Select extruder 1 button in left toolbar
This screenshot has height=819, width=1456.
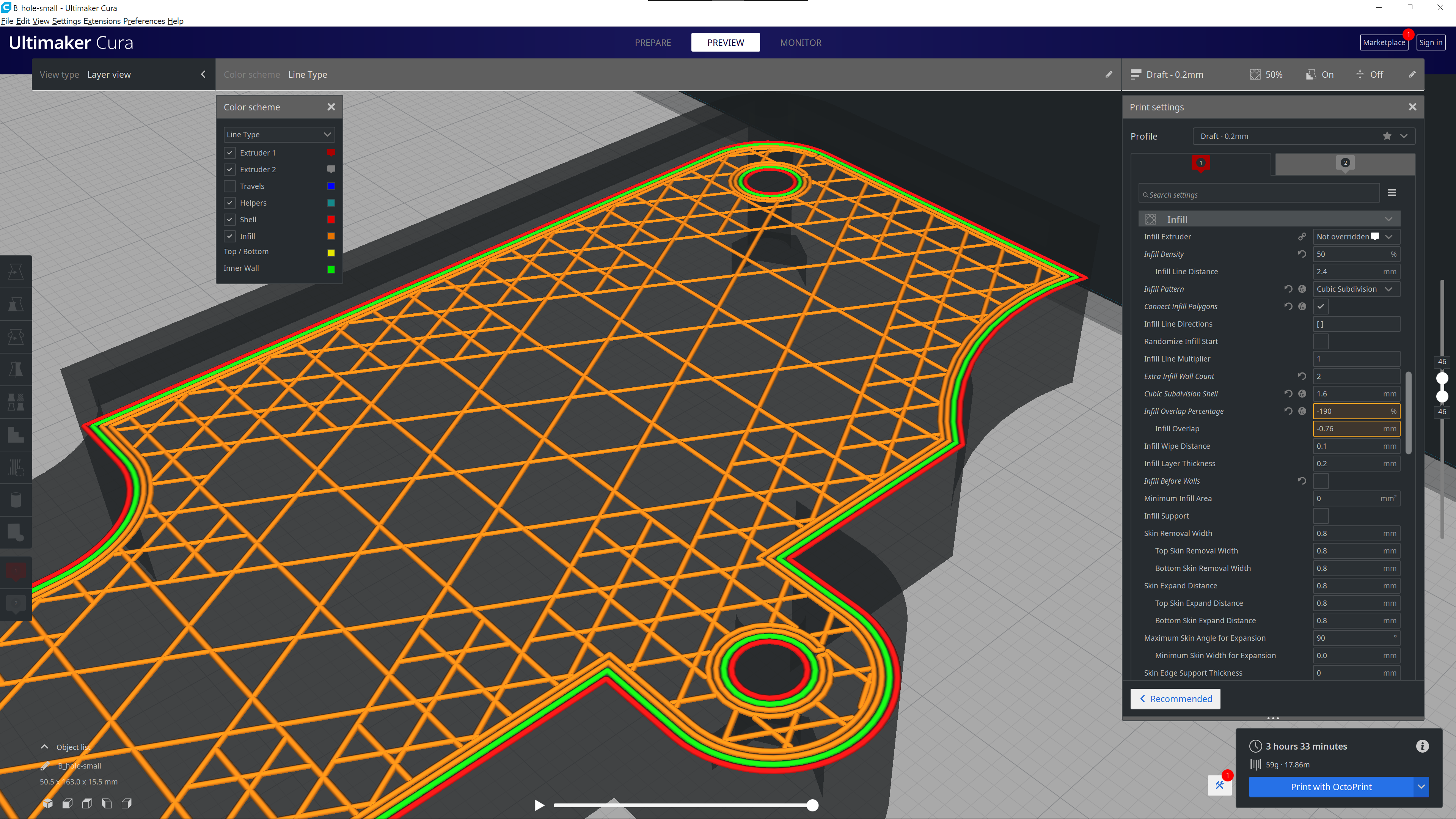tap(16, 571)
